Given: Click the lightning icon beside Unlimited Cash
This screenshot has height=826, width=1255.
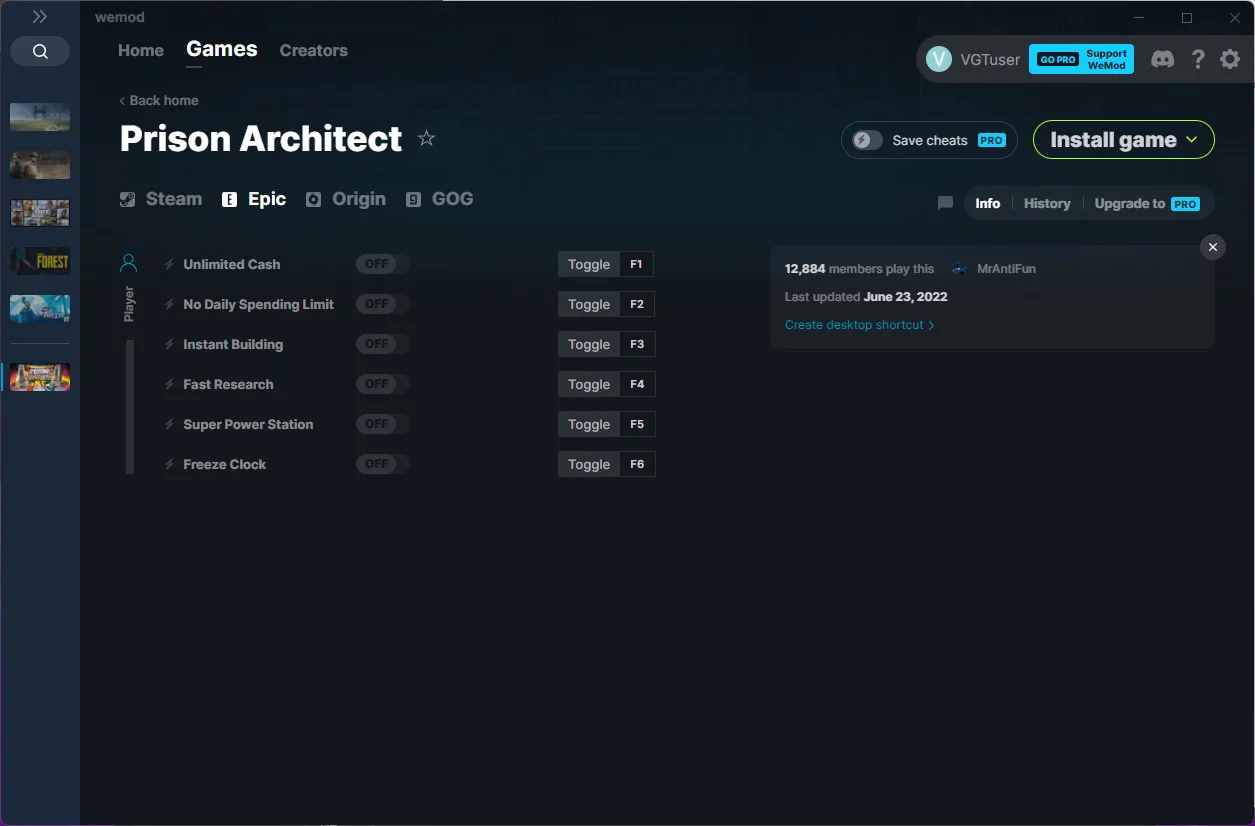Looking at the screenshot, I should tap(170, 264).
